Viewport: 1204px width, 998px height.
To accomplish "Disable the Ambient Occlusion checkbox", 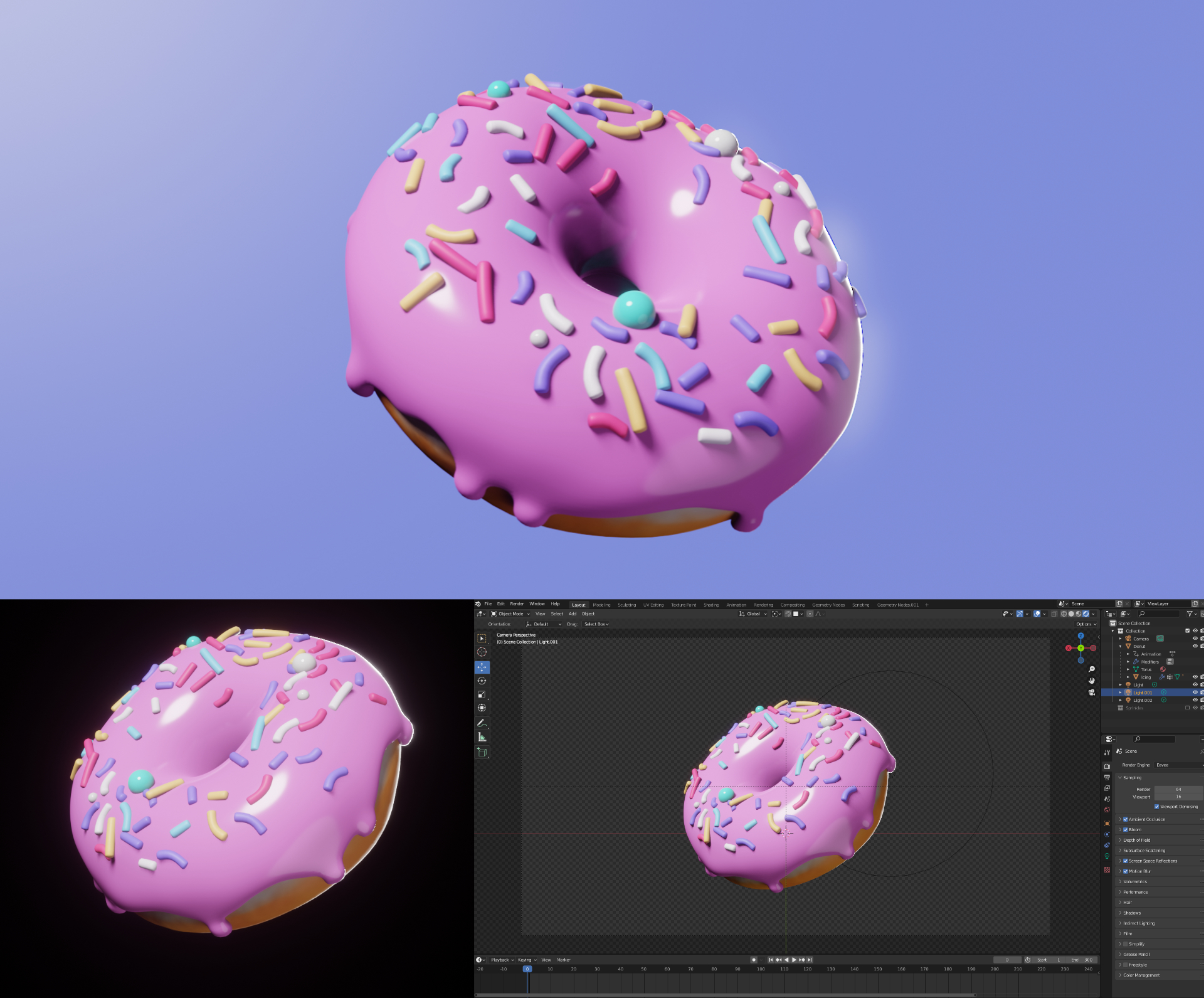I will click(x=1126, y=819).
